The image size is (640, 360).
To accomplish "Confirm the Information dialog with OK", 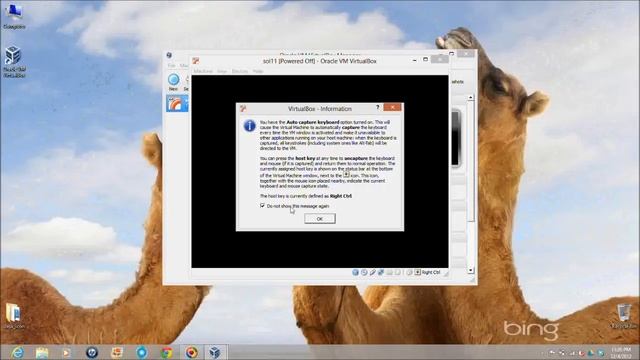I will pyautogui.click(x=320, y=219).
